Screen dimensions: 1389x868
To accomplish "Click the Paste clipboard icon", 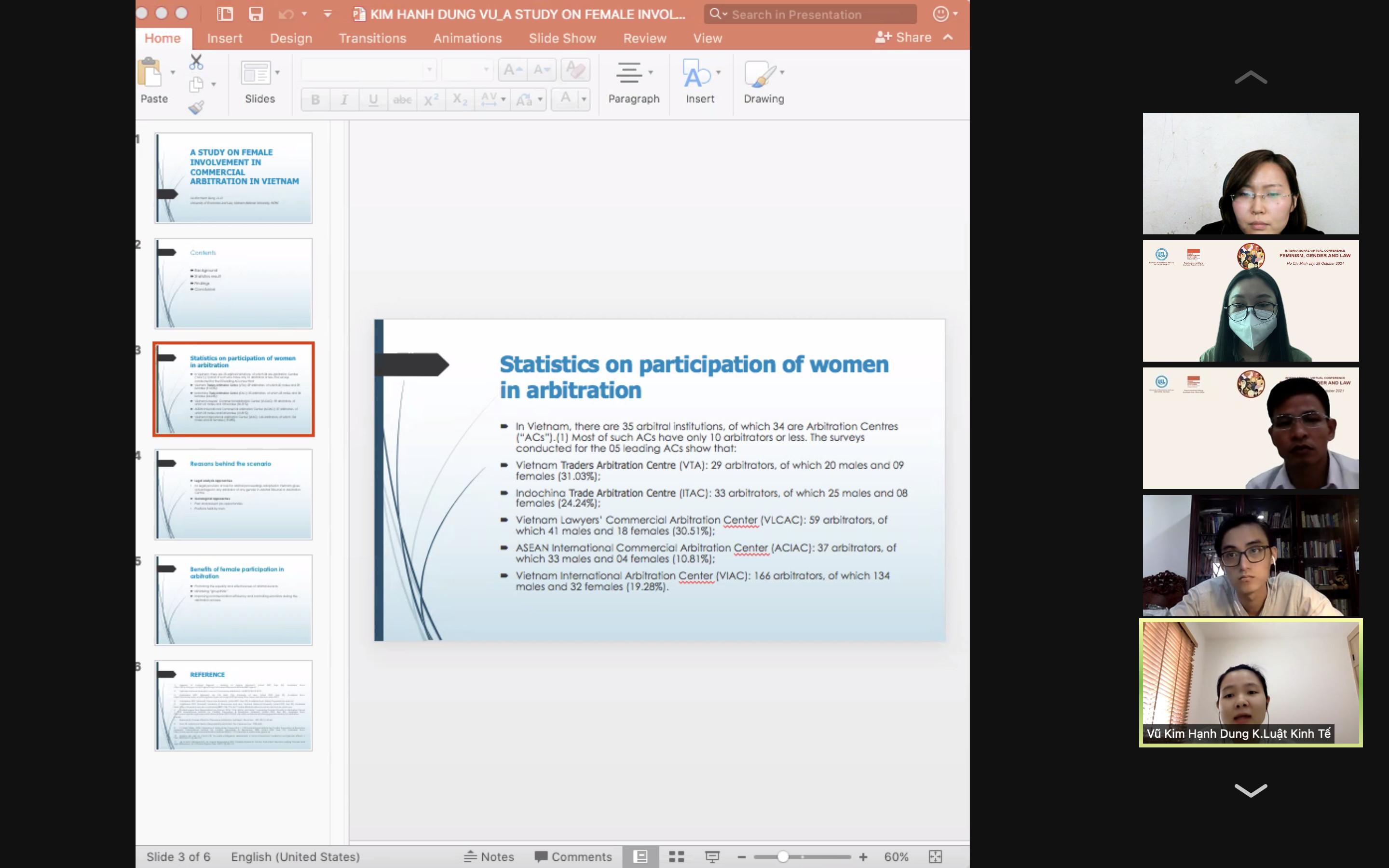I will click(x=150, y=73).
